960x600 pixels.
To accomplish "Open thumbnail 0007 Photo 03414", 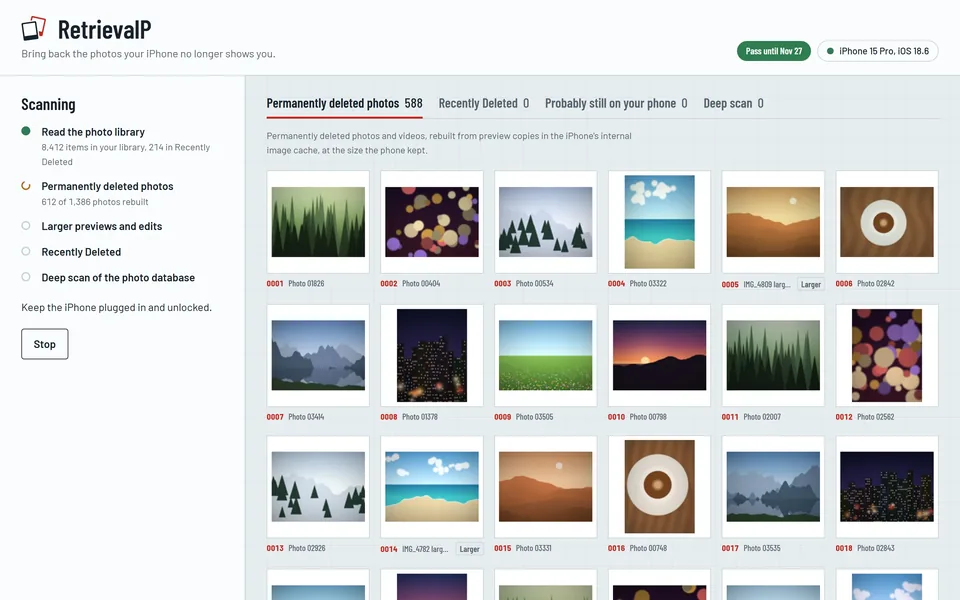I will point(318,355).
